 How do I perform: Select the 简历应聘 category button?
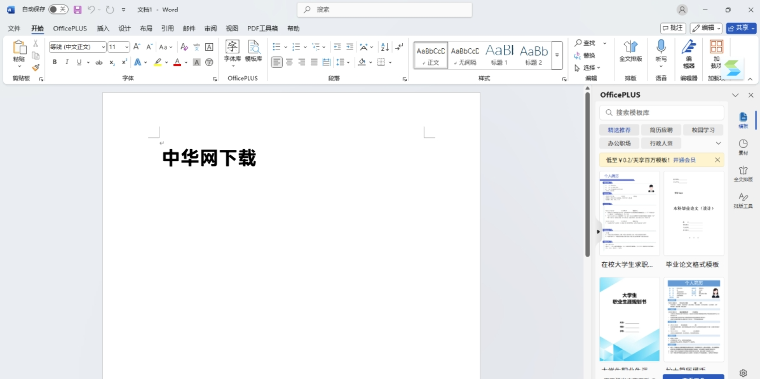tap(660, 130)
